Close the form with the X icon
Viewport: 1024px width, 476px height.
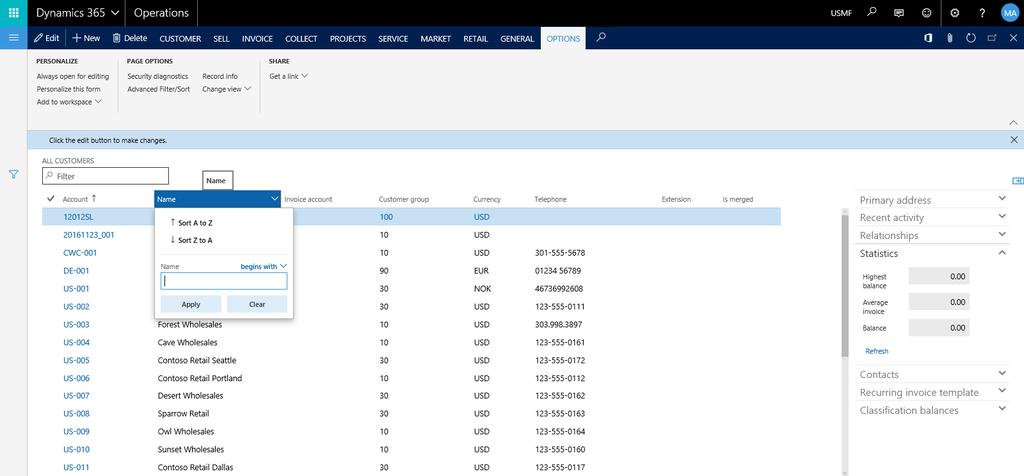[x=1014, y=39]
